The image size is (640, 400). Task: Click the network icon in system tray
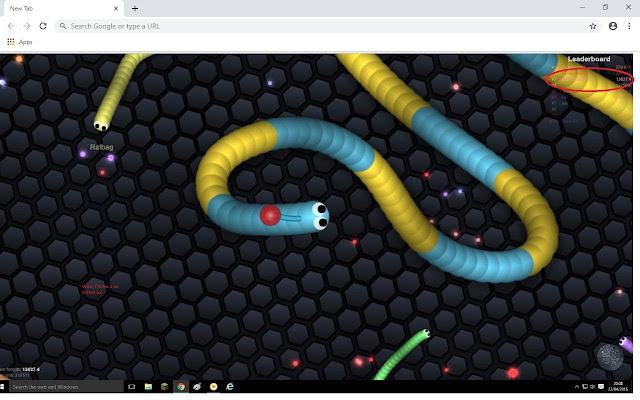584,387
